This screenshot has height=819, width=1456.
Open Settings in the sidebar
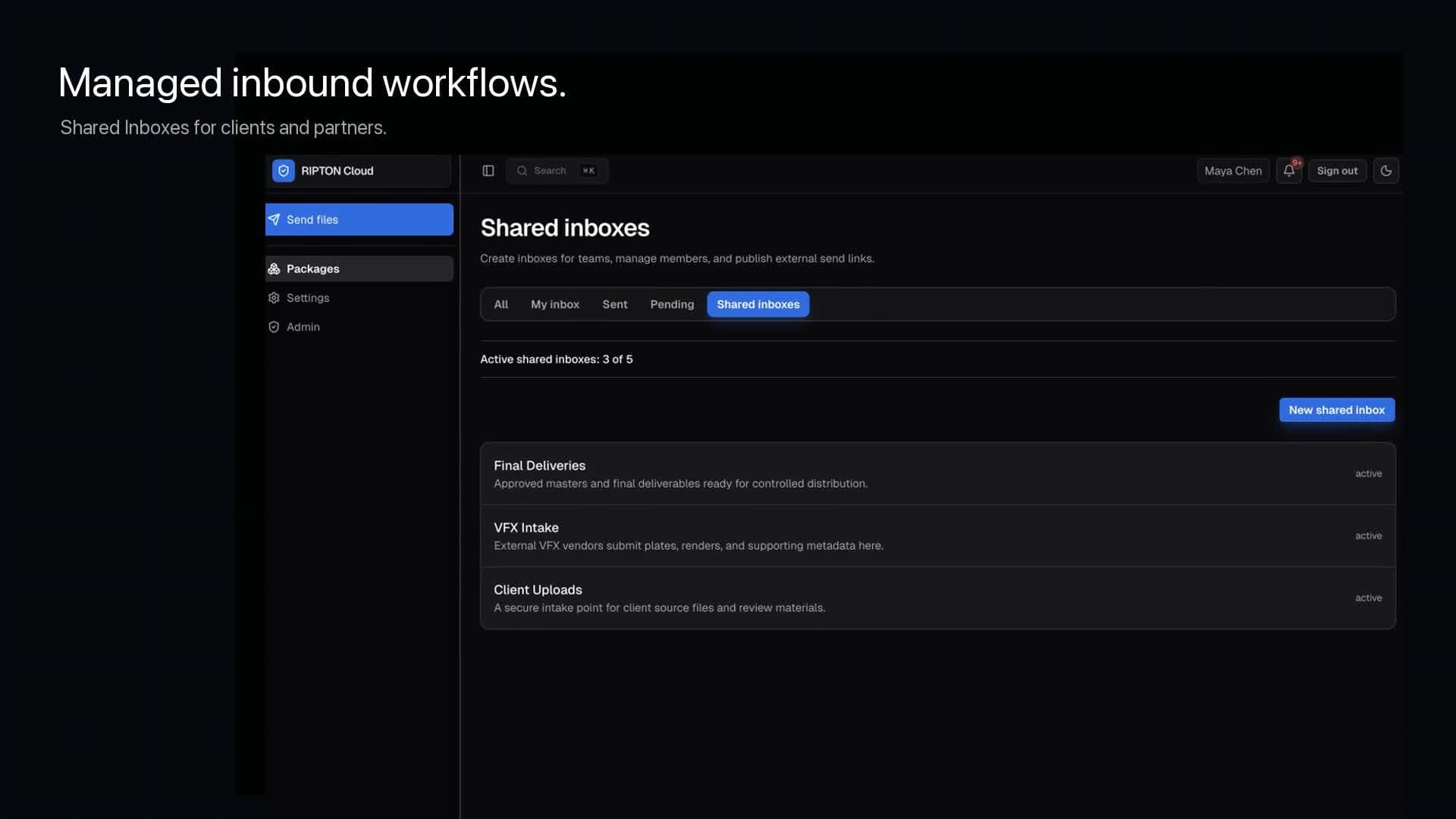(359, 298)
